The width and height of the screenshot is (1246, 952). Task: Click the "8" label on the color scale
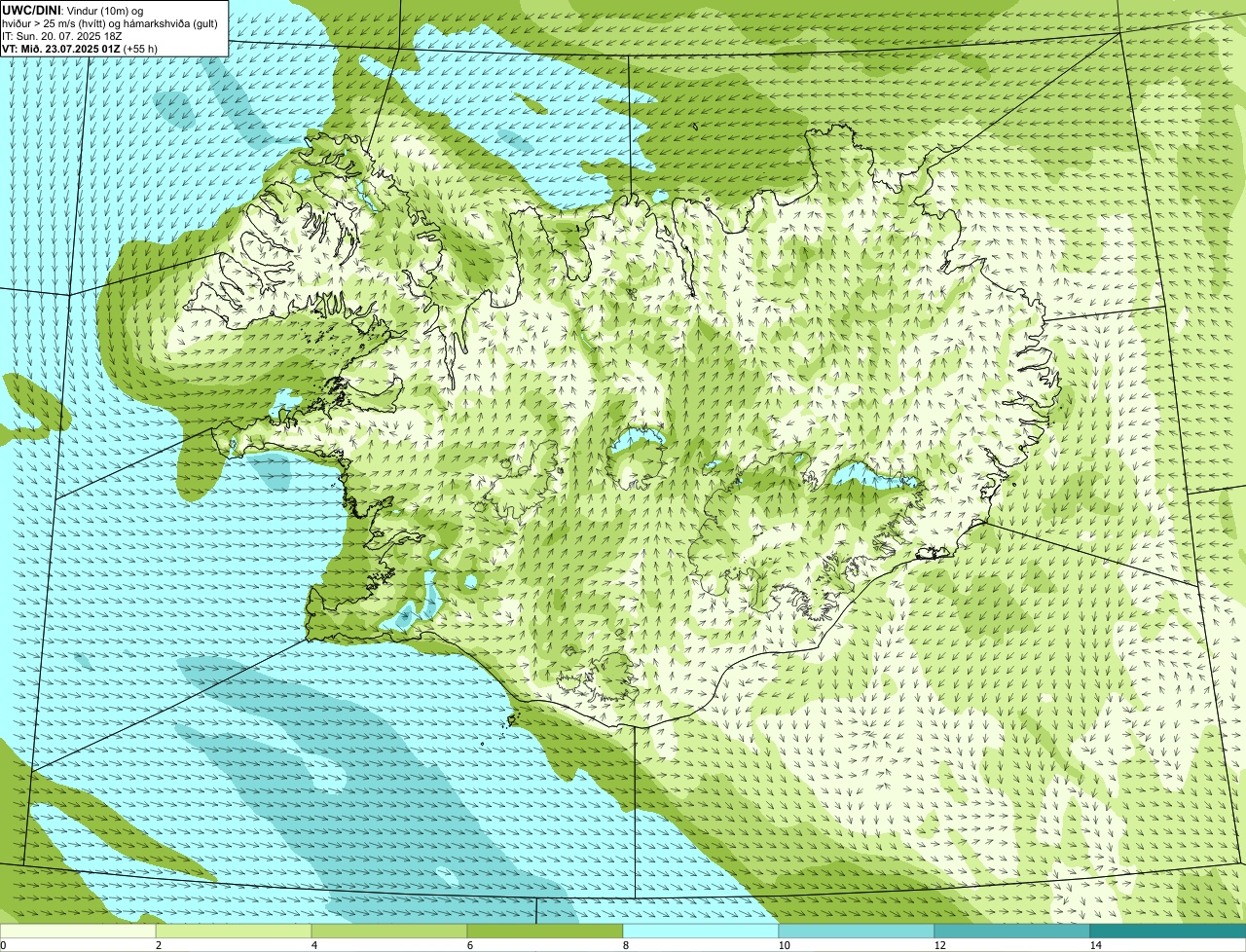click(x=625, y=945)
